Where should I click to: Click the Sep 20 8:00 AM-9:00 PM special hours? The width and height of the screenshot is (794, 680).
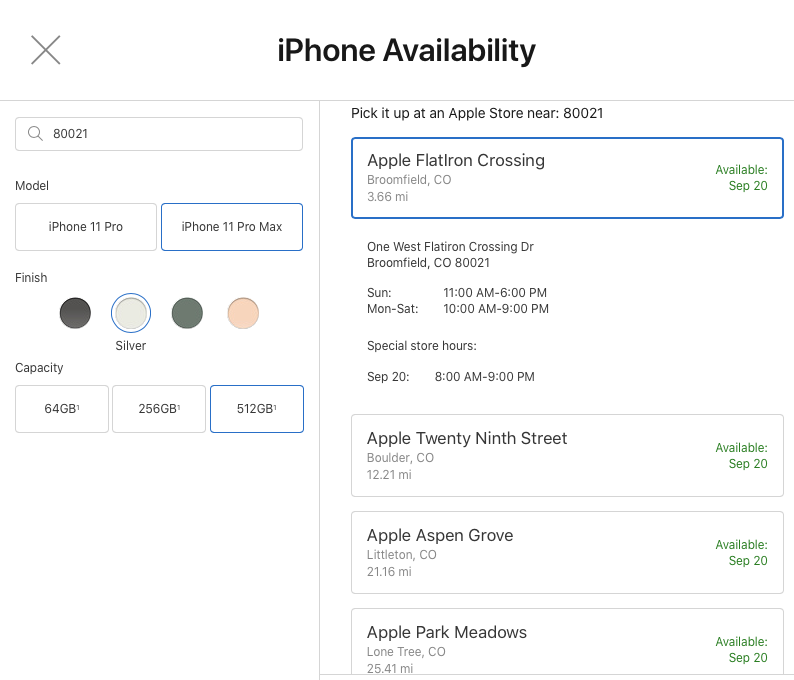tap(451, 377)
